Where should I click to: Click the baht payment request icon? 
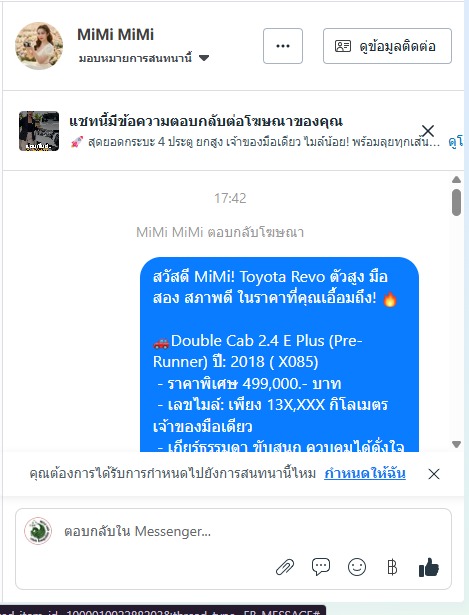(392, 567)
